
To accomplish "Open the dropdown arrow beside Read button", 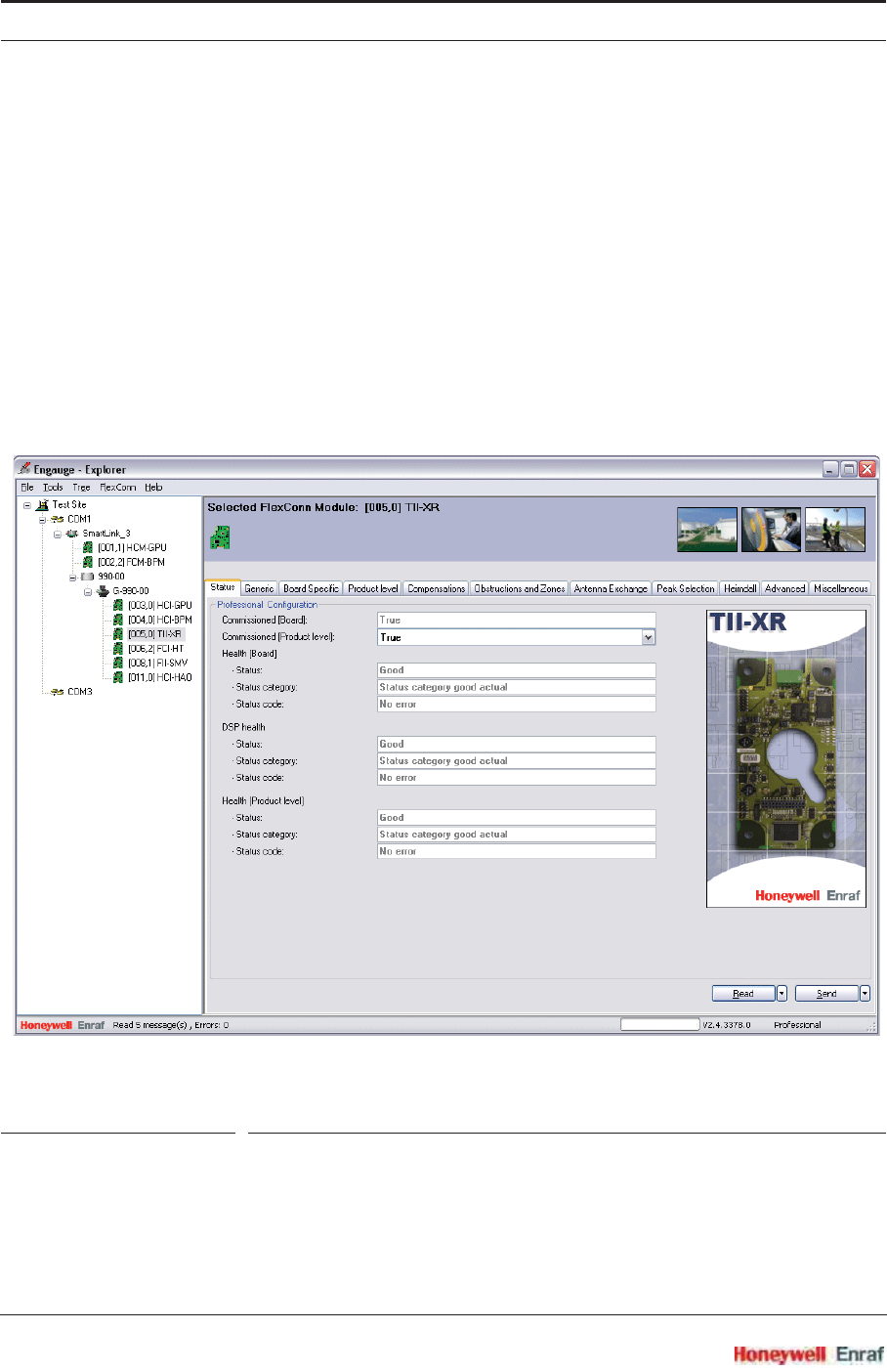I will click(x=781, y=994).
